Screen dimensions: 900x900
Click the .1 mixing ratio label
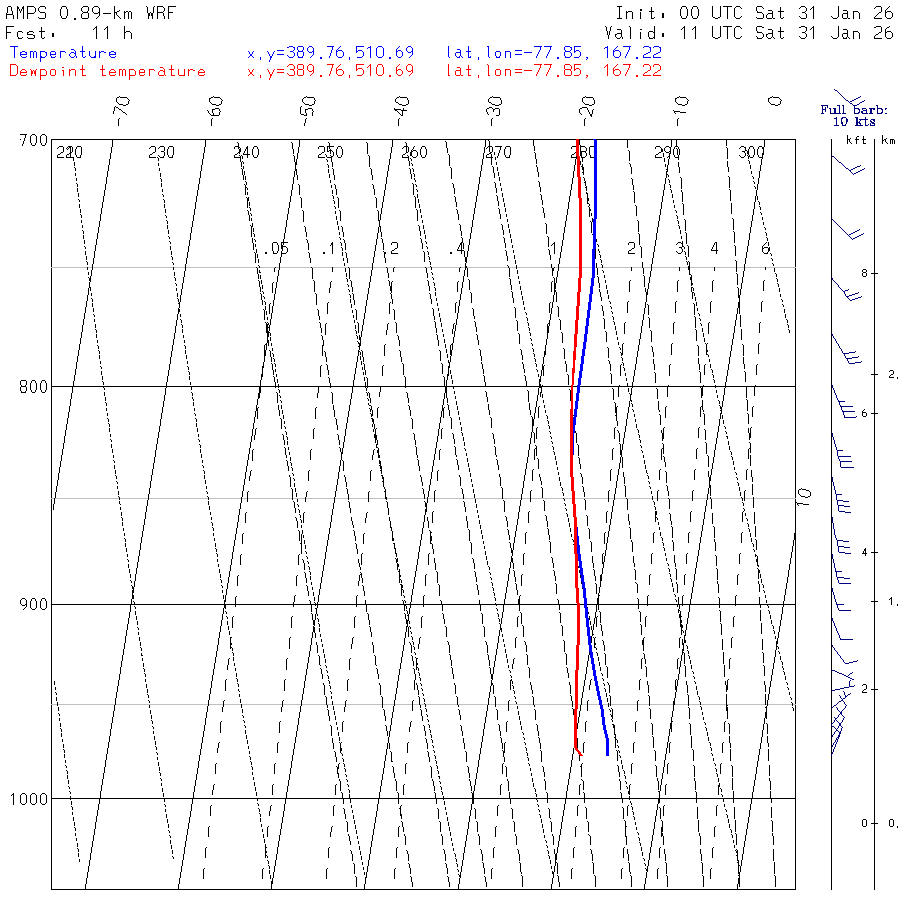tap(328, 249)
